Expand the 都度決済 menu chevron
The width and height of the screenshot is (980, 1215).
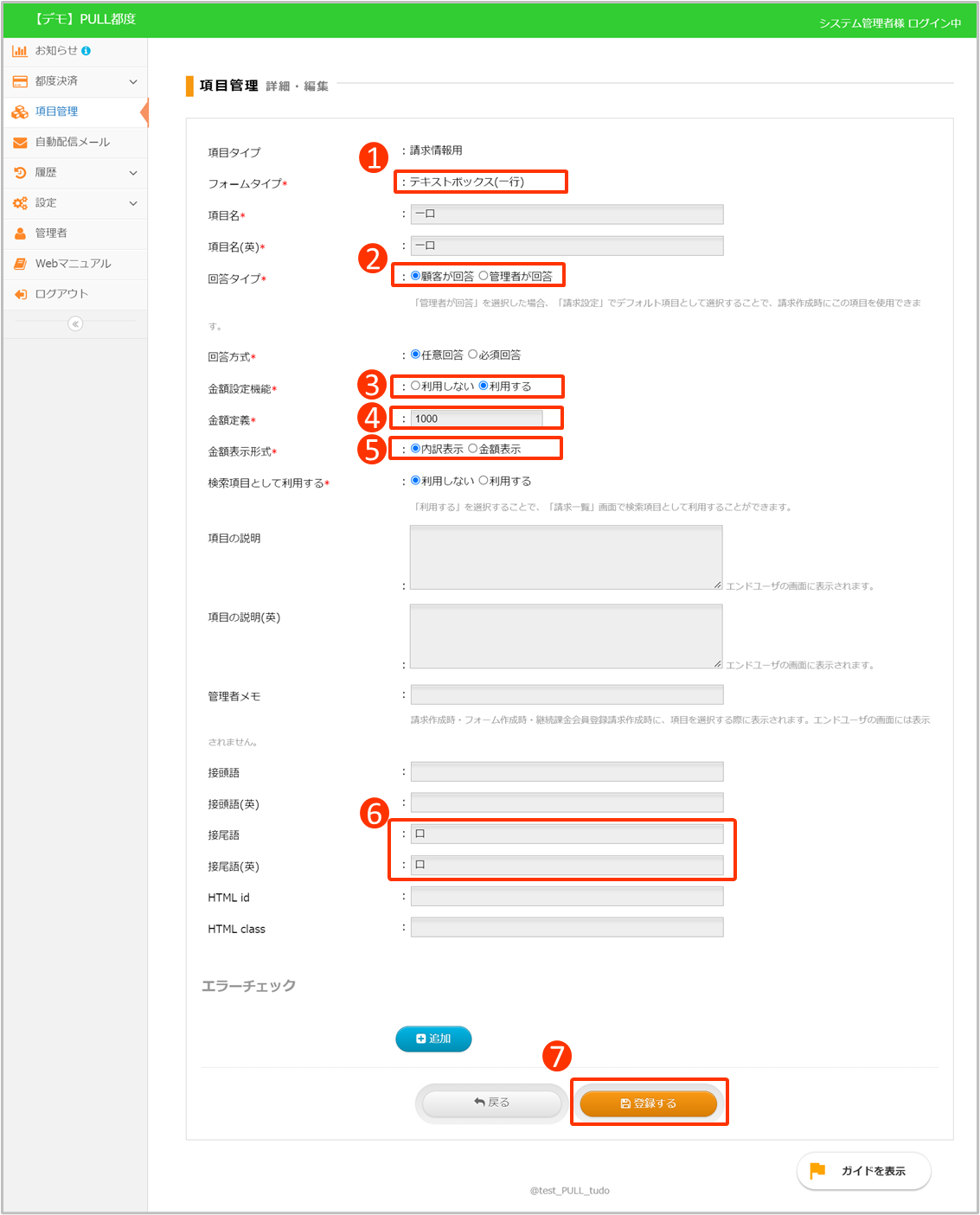click(133, 81)
